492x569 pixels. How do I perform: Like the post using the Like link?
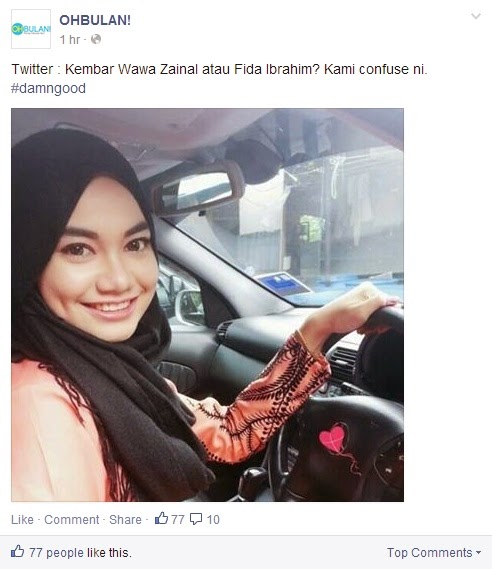coord(22,520)
